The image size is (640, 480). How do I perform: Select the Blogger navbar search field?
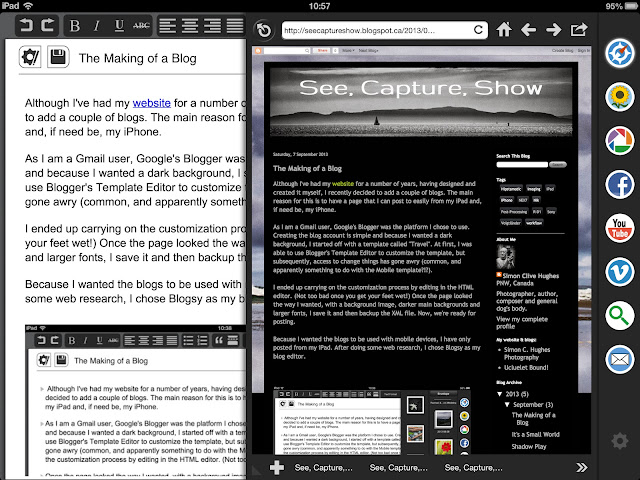tap(287, 51)
